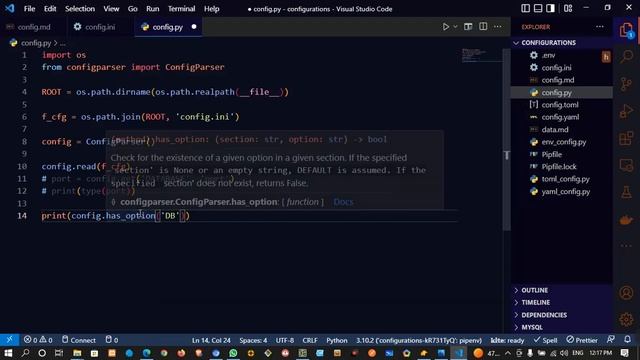
Task: Toggle Panel layout button
Action: pos(538,8)
